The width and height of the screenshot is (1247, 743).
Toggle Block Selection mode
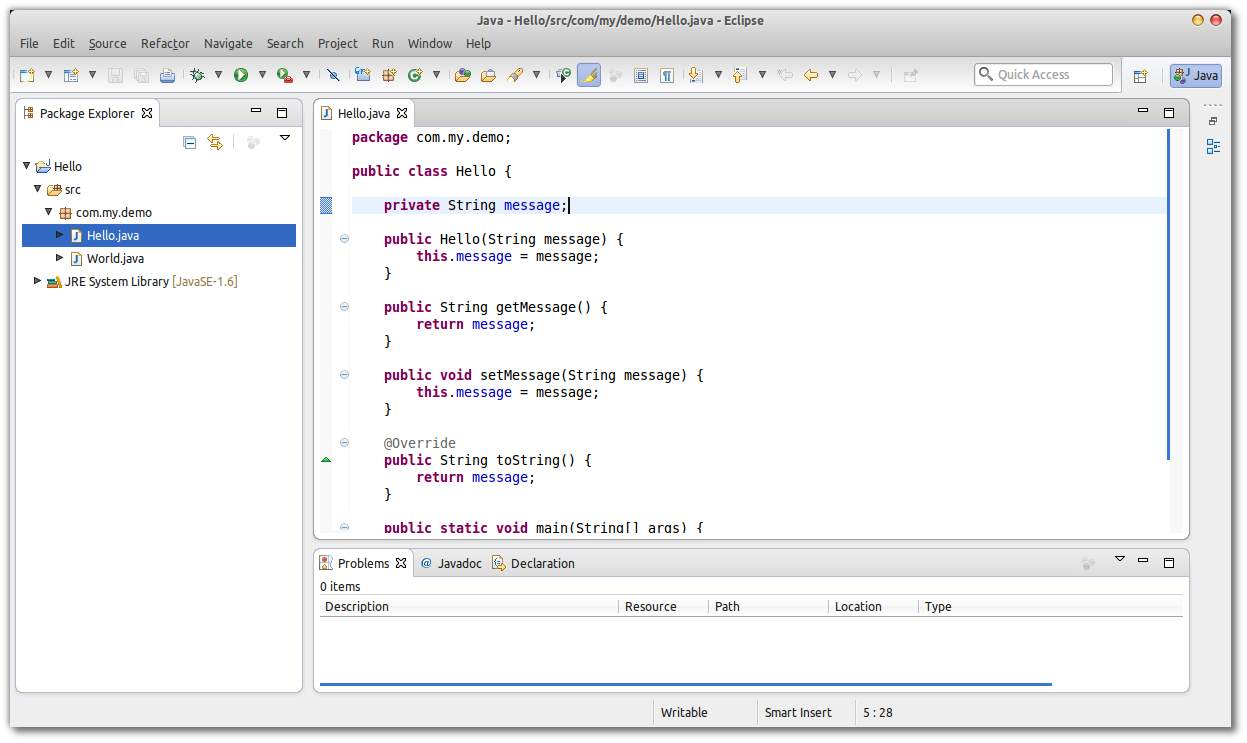641,75
